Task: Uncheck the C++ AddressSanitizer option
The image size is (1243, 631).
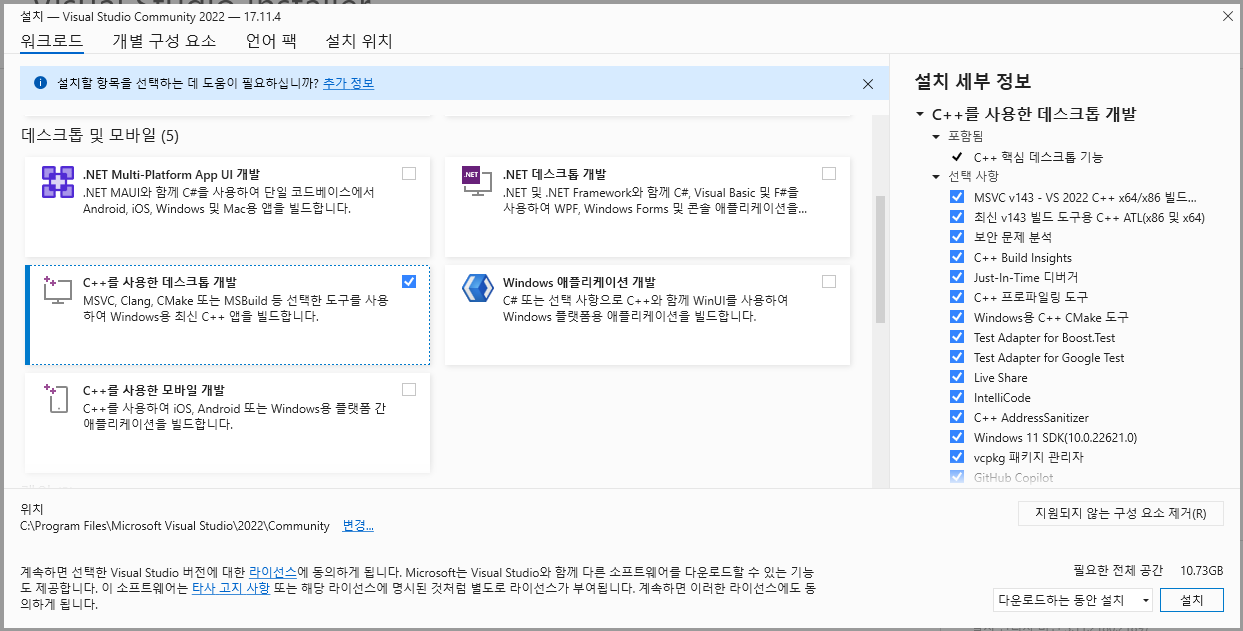Action: pyautogui.click(x=957, y=417)
